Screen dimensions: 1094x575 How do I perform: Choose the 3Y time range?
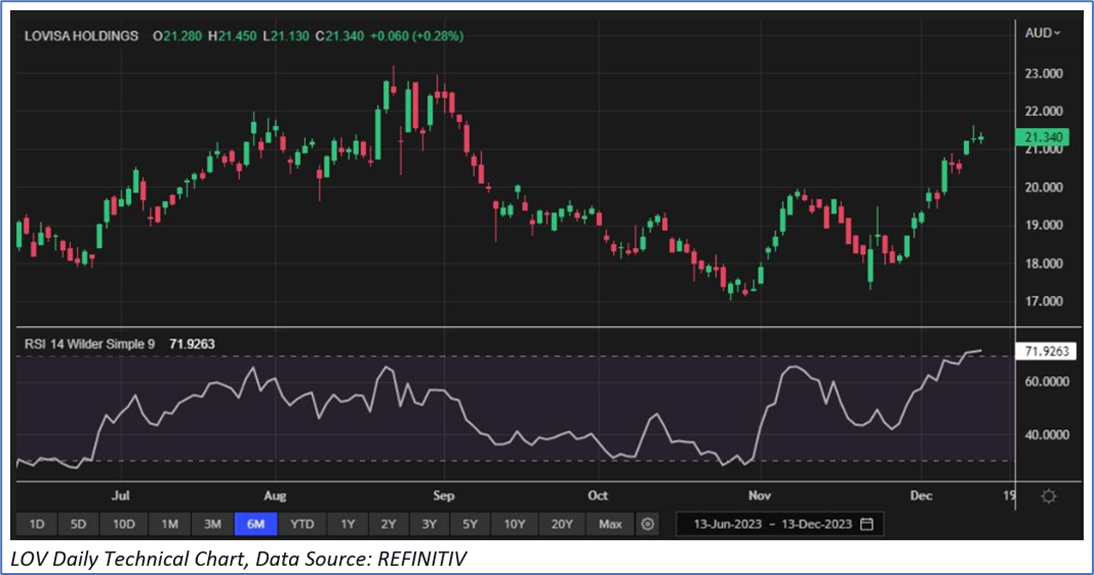click(x=429, y=524)
